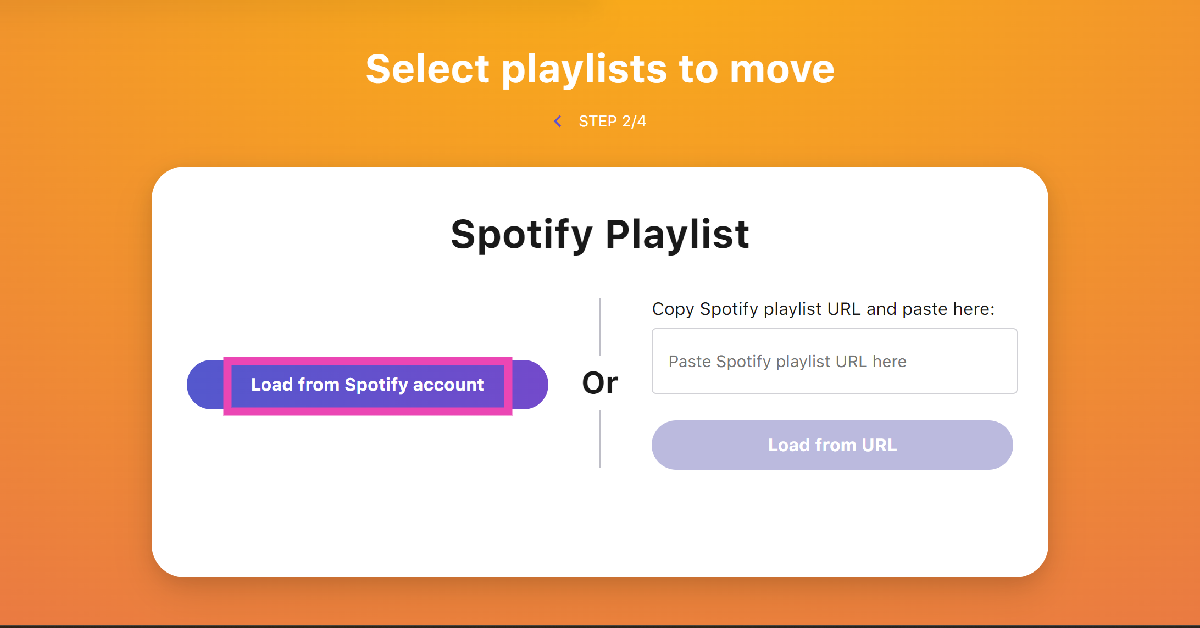This screenshot has height=628, width=1200.
Task: Focus the Paste Spotify playlist URL field
Action: pos(834,361)
